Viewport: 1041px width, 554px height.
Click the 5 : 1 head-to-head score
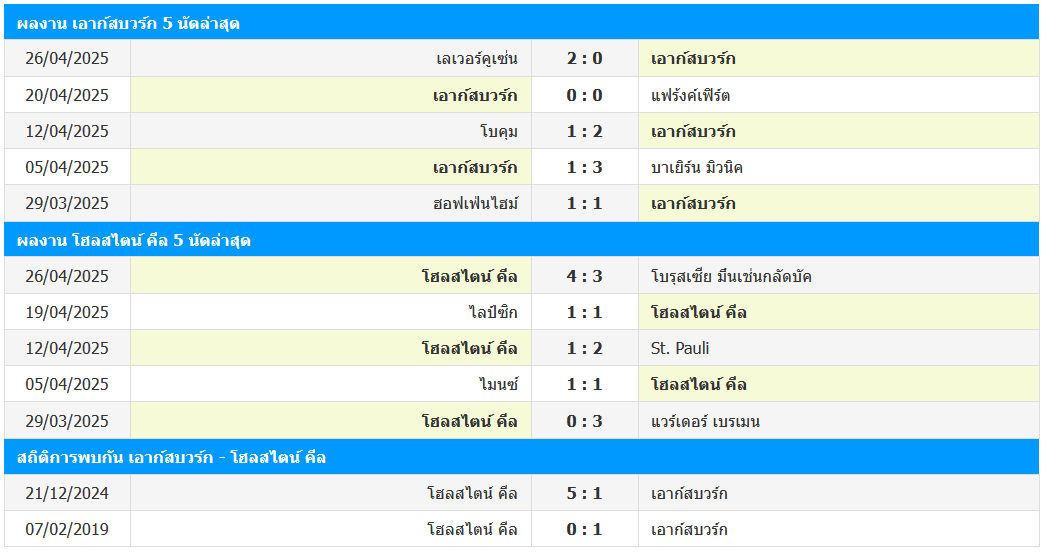tap(584, 494)
